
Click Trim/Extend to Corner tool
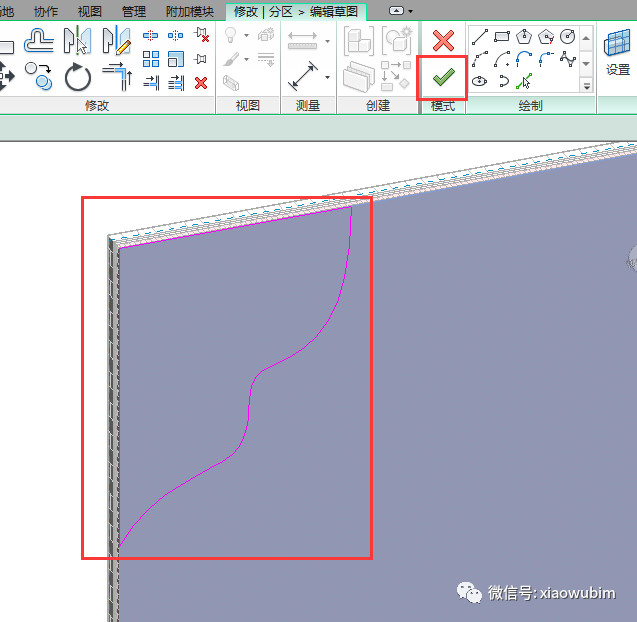tap(117, 76)
